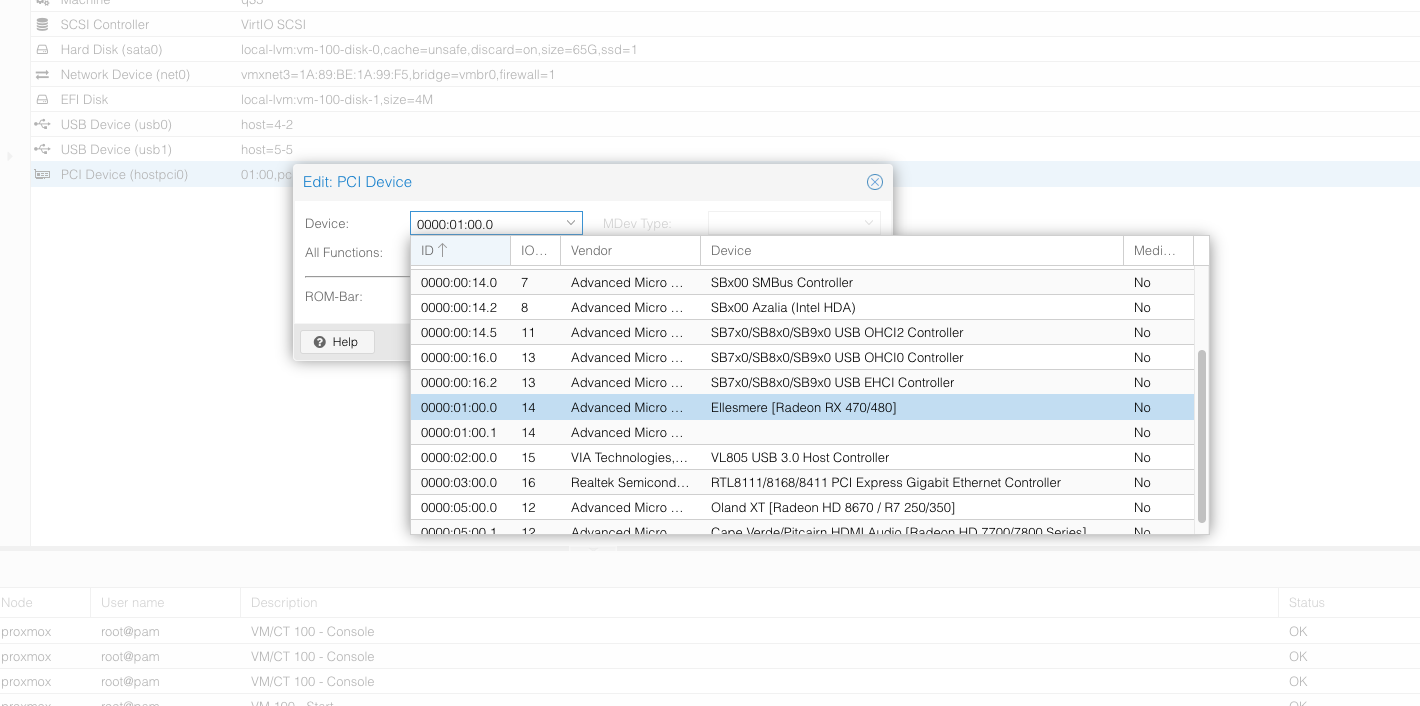Click the Hard Disk (sata0) icon
The width and height of the screenshot is (1420, 706).
tap(42, 49)
